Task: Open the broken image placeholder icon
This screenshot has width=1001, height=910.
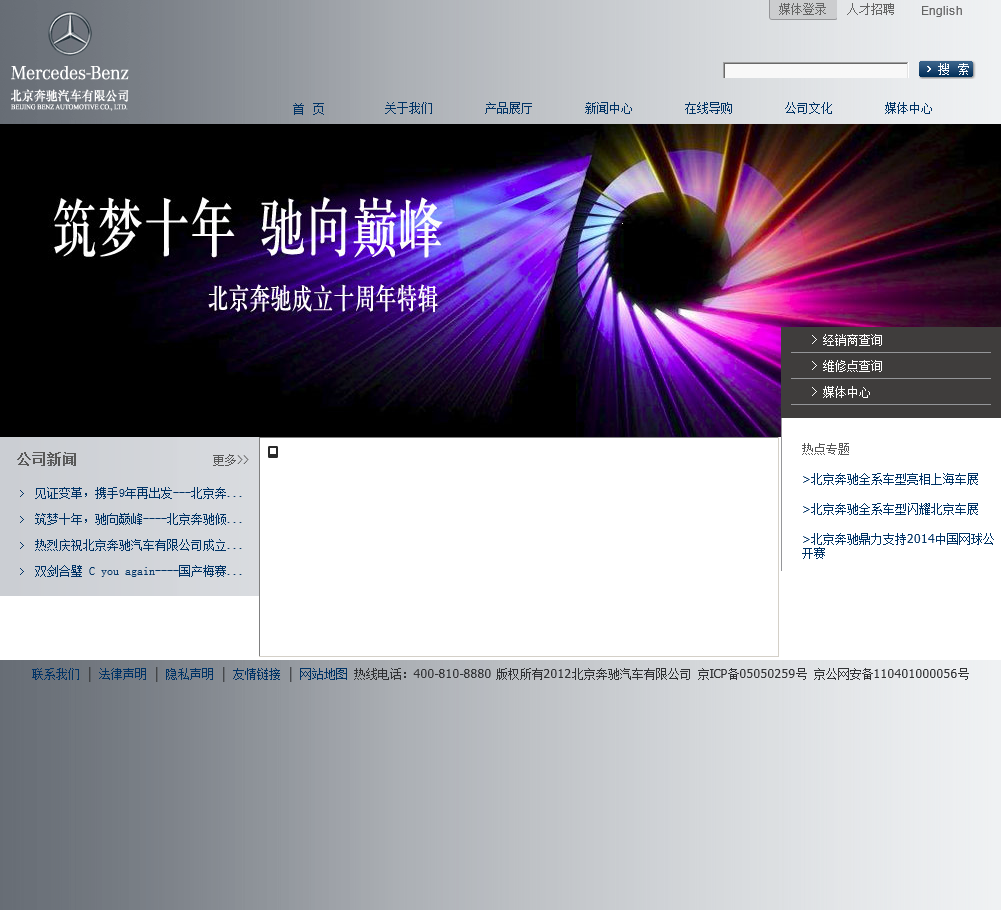Action: (273, 452)
